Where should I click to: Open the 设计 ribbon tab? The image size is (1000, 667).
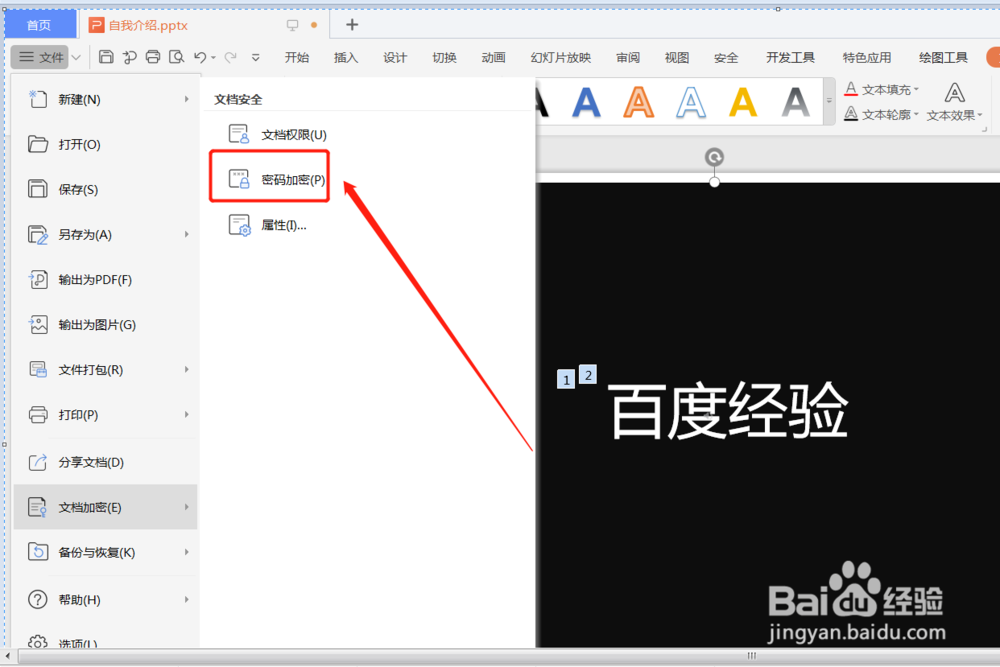coord(395,57)
